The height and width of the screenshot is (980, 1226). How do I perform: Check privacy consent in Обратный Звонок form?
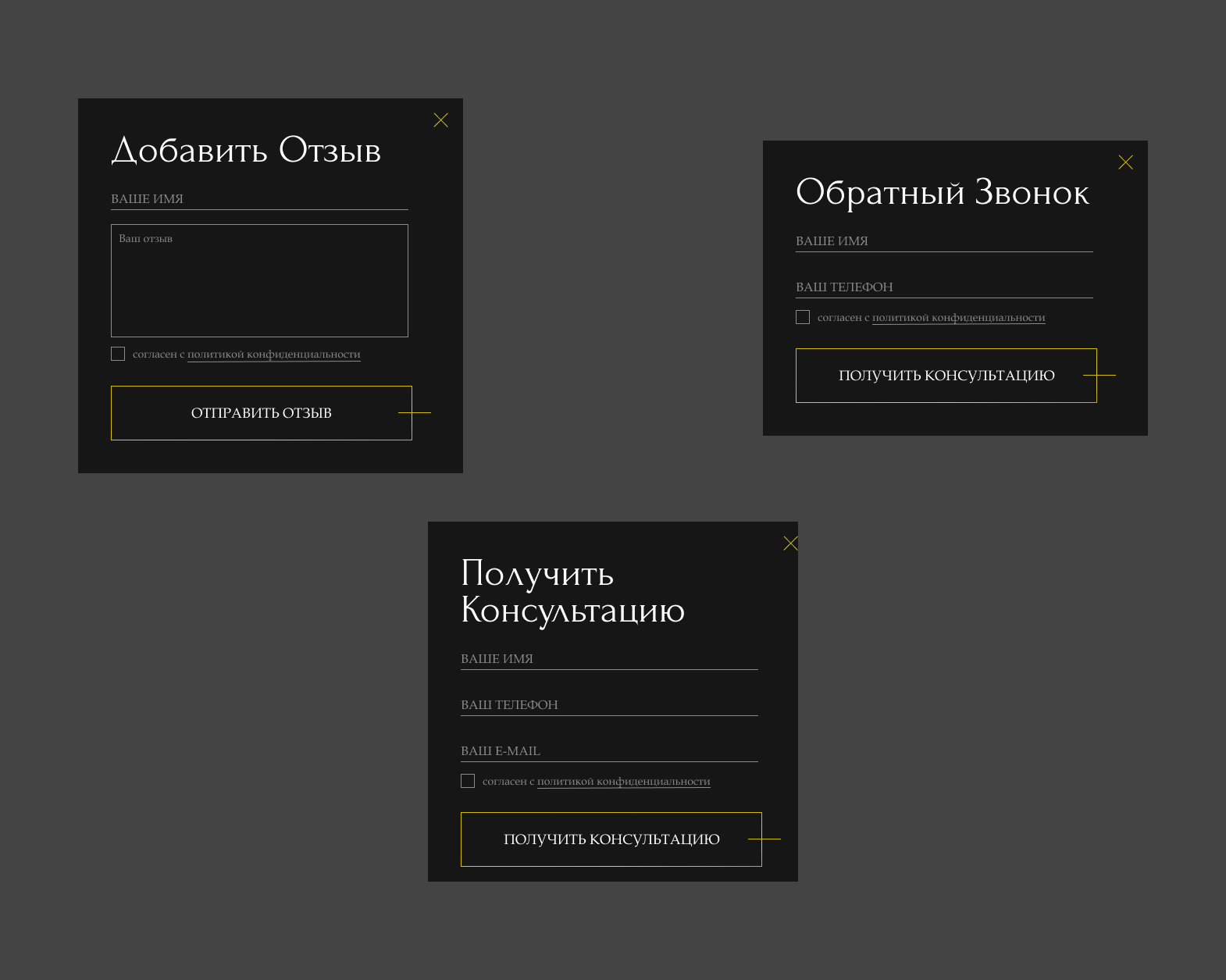click(x=803, y=317)
